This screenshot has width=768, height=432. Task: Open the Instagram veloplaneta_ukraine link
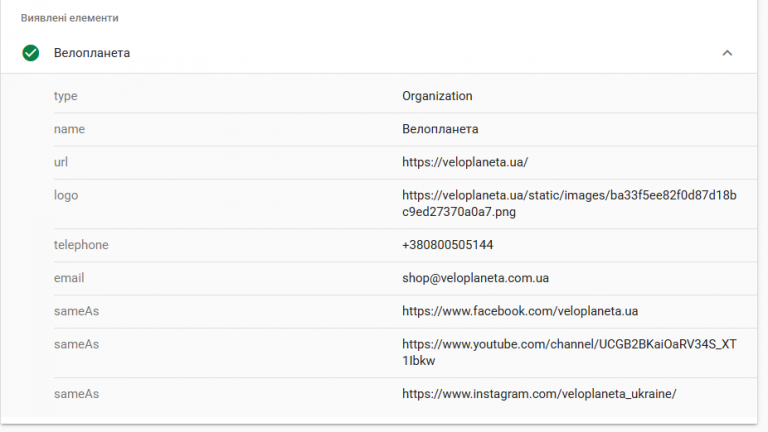coord(539,394)
